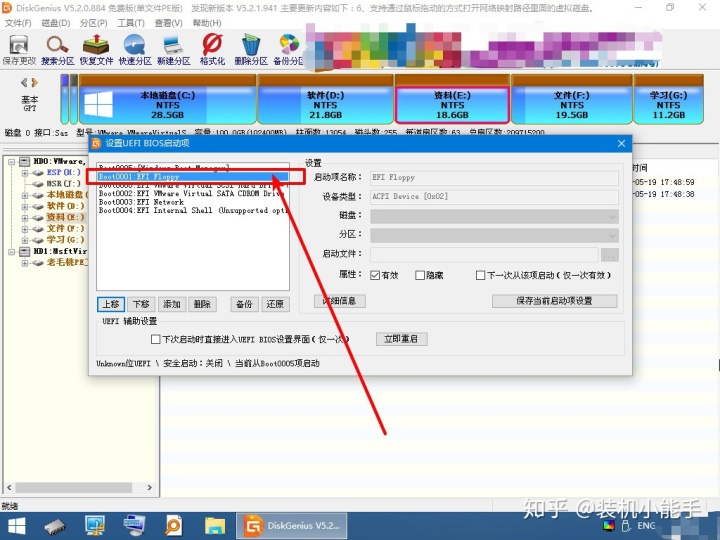Click the 立即重启 (restart now) button

coord(401,339)
